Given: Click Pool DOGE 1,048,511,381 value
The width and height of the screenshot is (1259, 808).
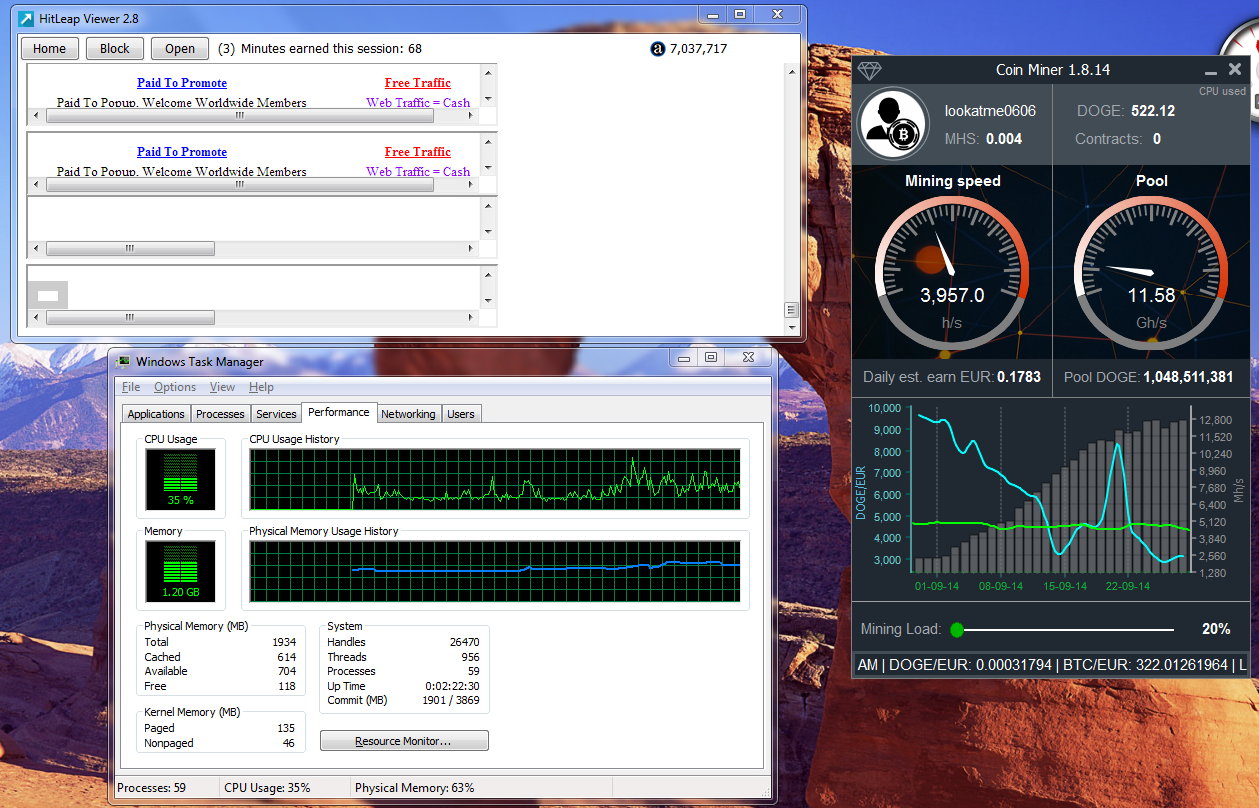Looking at the screenshot, I should coord(1188,377).
